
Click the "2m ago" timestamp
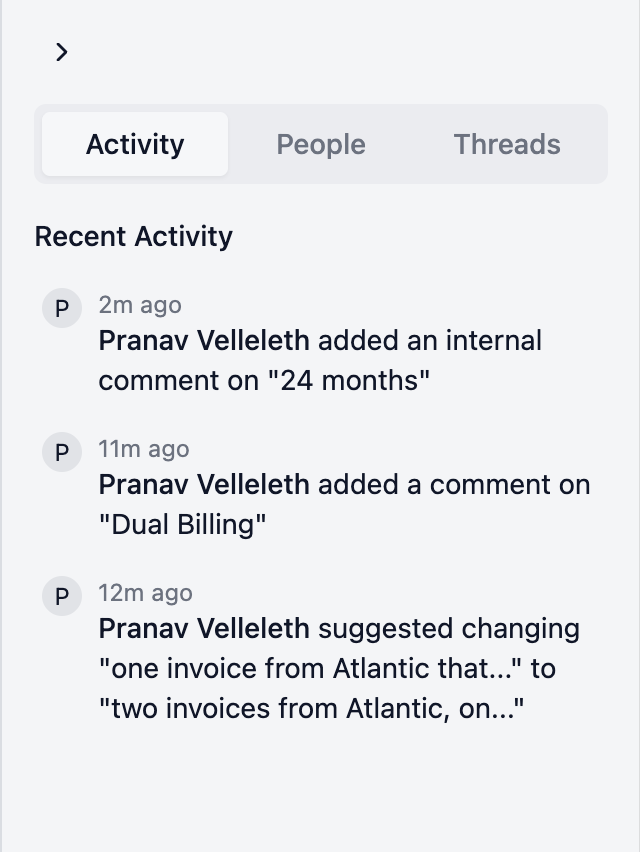140,305
